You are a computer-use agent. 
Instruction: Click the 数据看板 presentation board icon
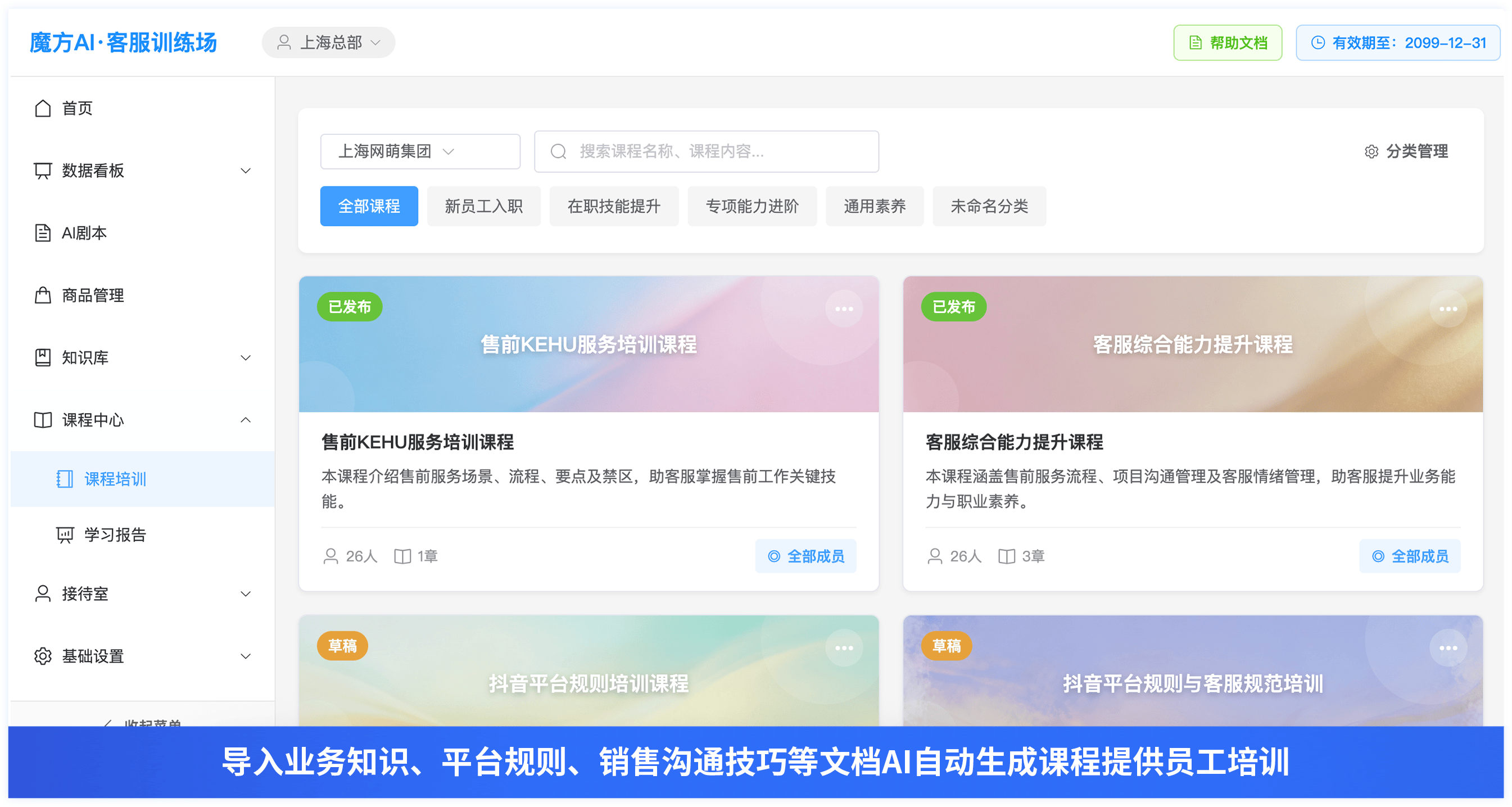[x=43, y=171]
